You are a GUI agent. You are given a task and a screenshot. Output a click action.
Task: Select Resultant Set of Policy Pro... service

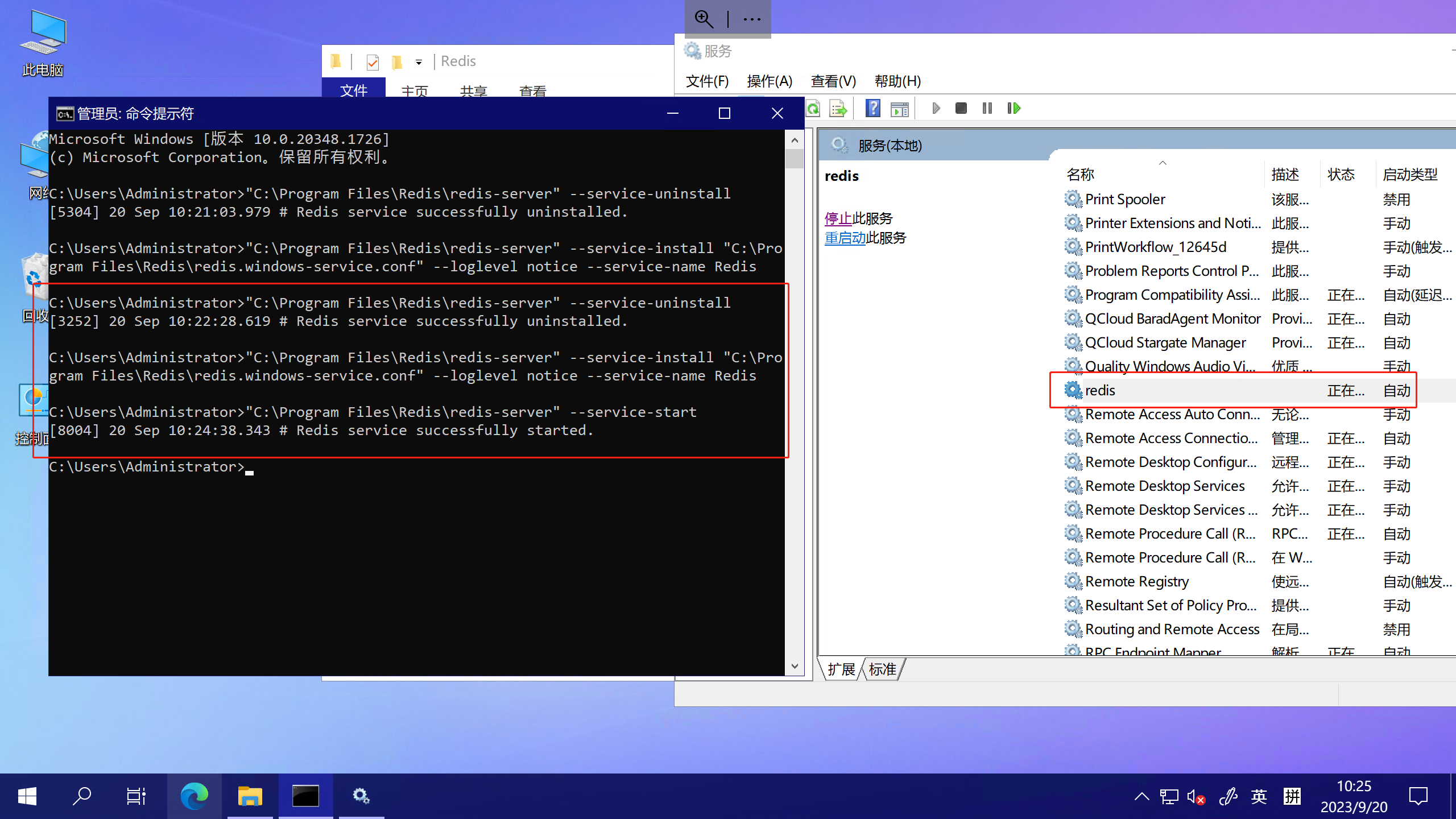tap(1170, 605)
